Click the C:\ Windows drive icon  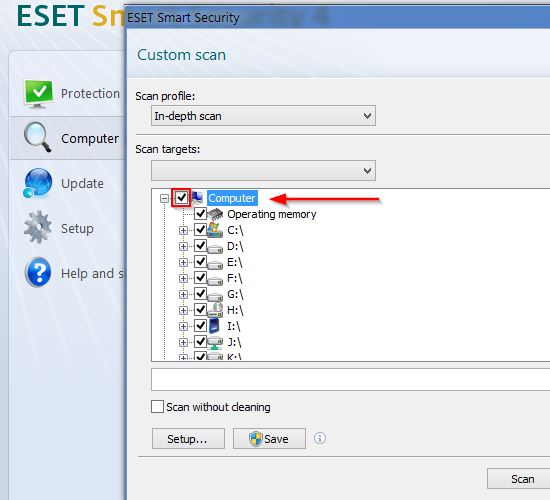[x=215, y=230]
